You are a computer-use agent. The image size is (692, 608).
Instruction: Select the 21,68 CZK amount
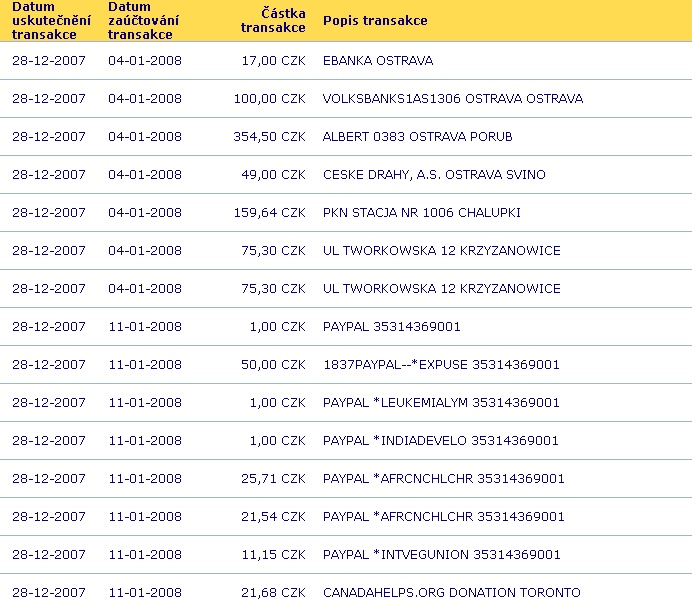tap(273, 592)
